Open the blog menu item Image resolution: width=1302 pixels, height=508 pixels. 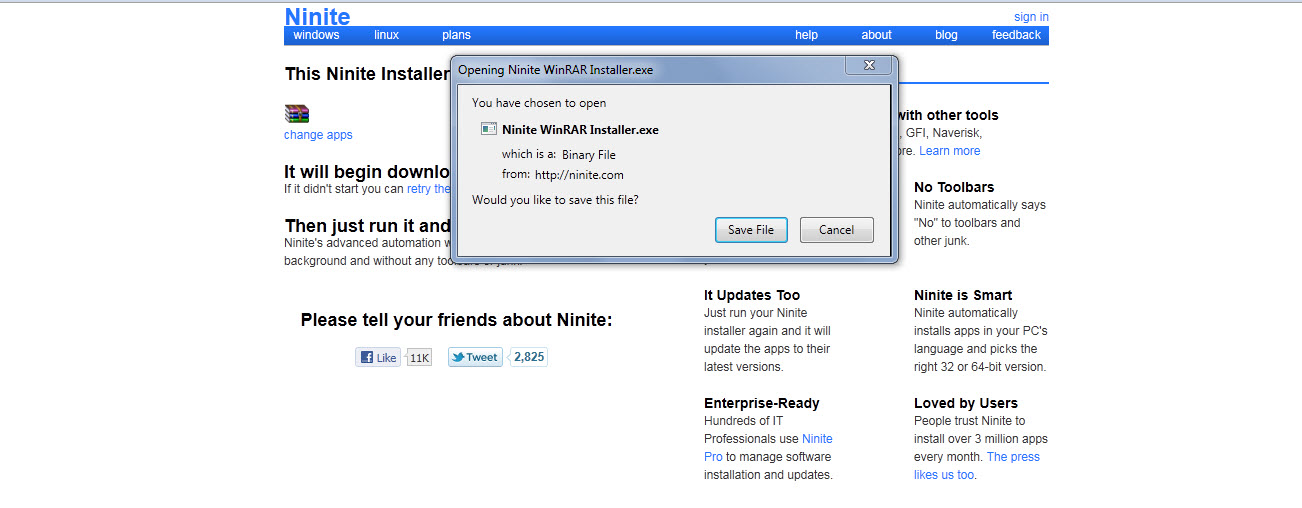tap(946, 35)
